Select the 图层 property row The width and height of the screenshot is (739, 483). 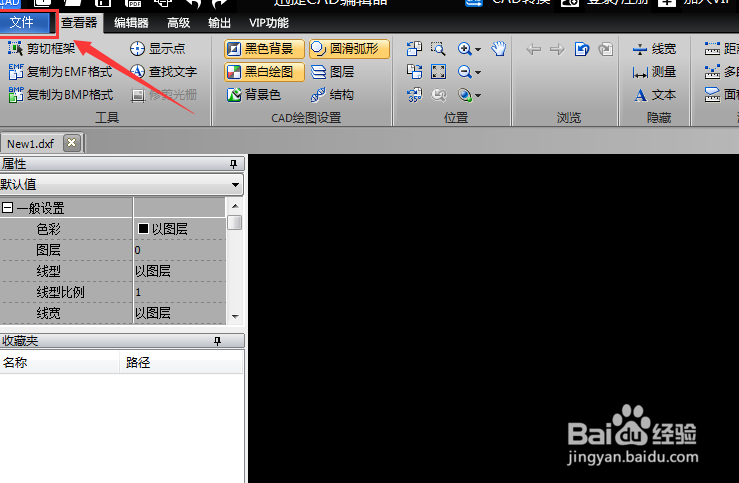coord(113,250)
